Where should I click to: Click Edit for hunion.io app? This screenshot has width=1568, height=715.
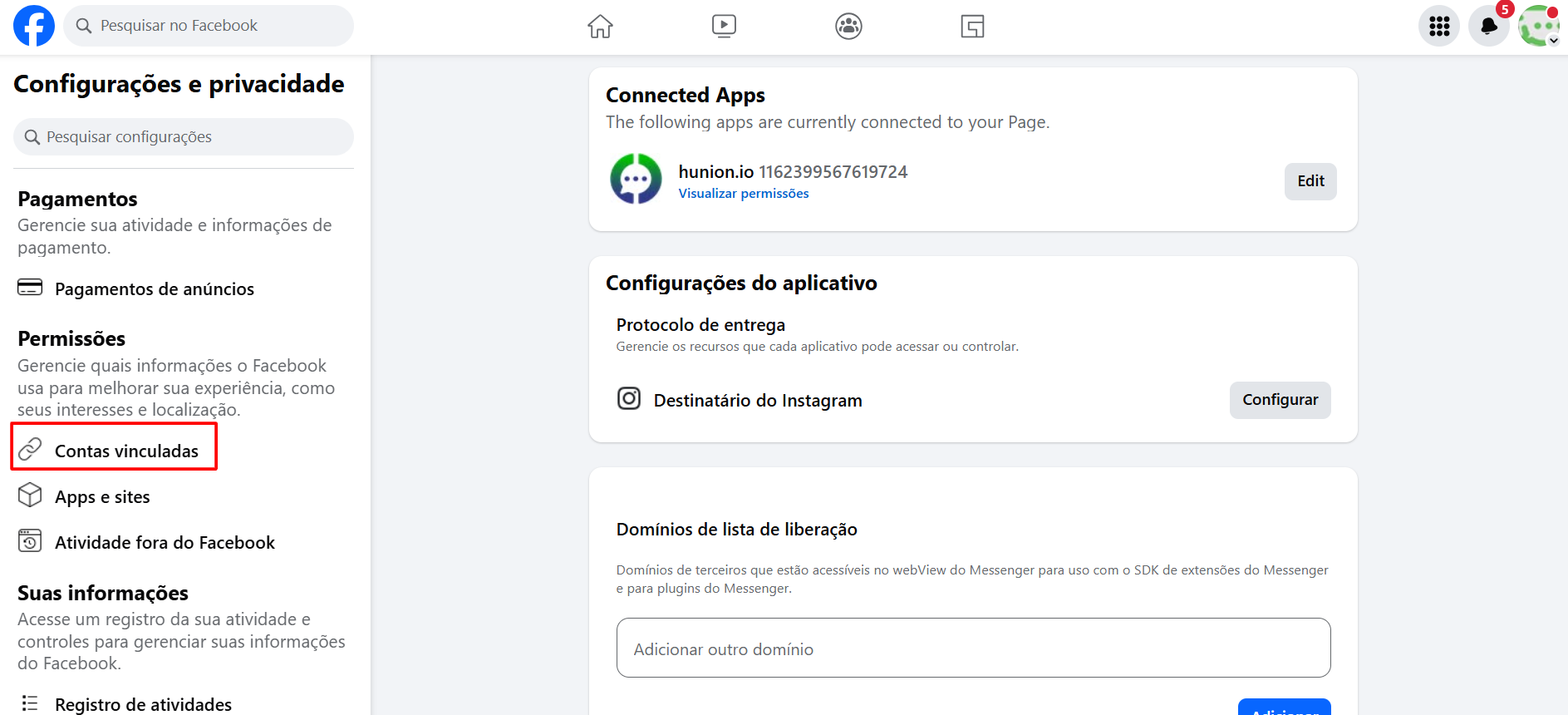click(1310, 181)
